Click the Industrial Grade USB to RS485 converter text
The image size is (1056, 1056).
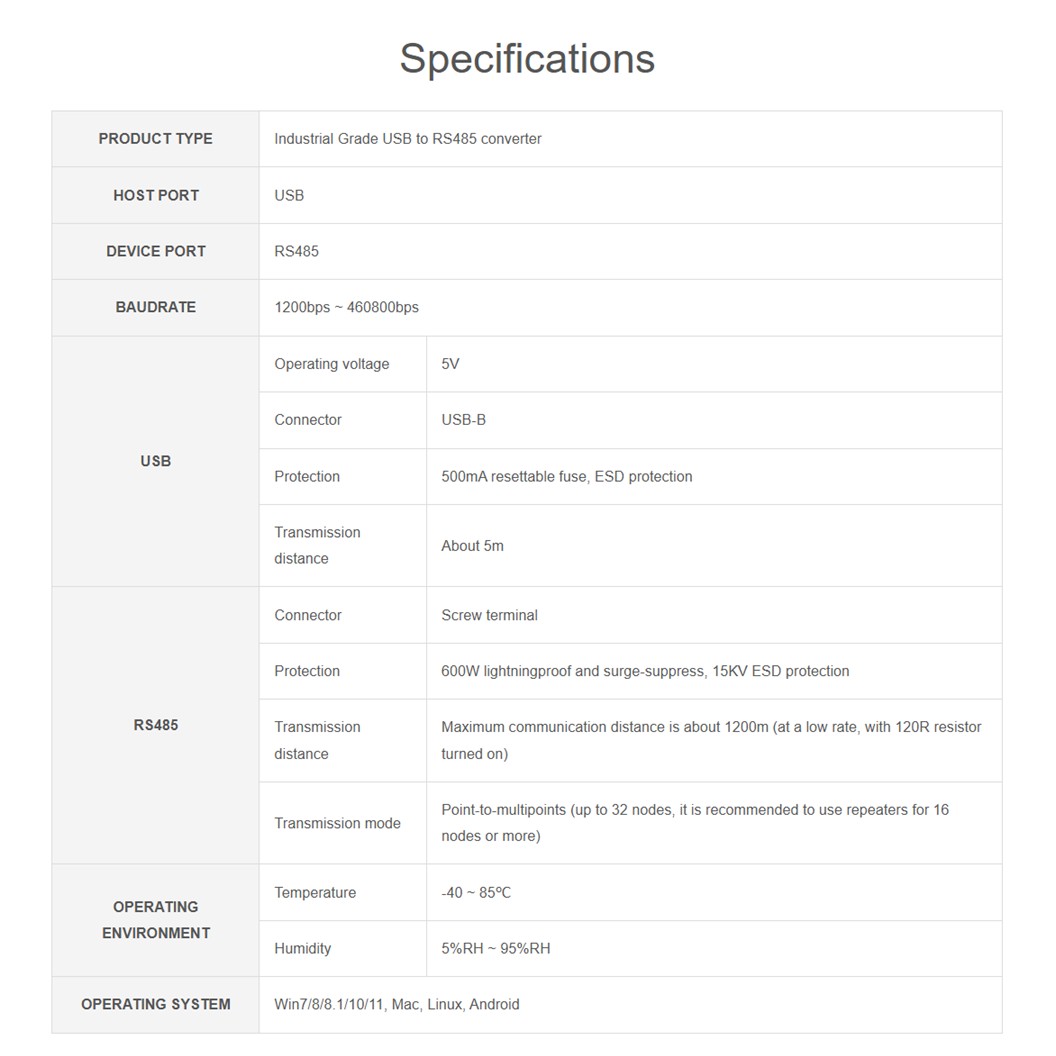pos(407,139)
